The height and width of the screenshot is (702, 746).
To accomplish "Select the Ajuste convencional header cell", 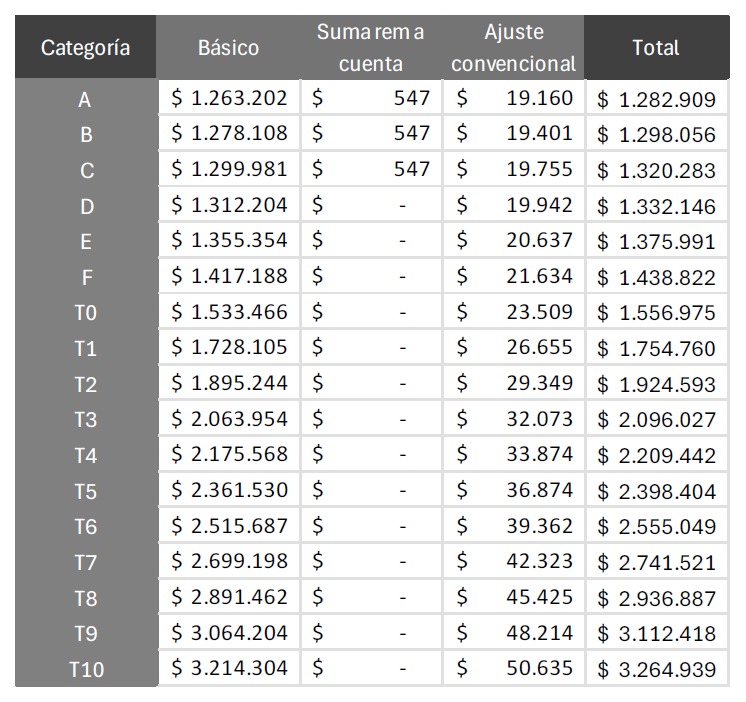I will (x=514, y=48).
